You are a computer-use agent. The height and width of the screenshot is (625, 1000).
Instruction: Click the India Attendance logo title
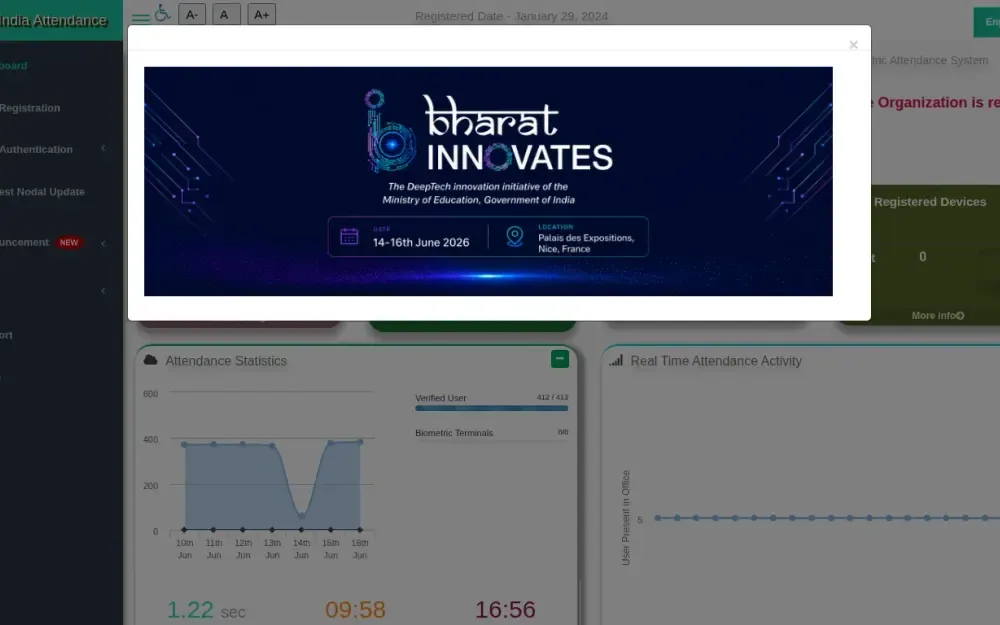pyautogui.click(x=54, y=20)
